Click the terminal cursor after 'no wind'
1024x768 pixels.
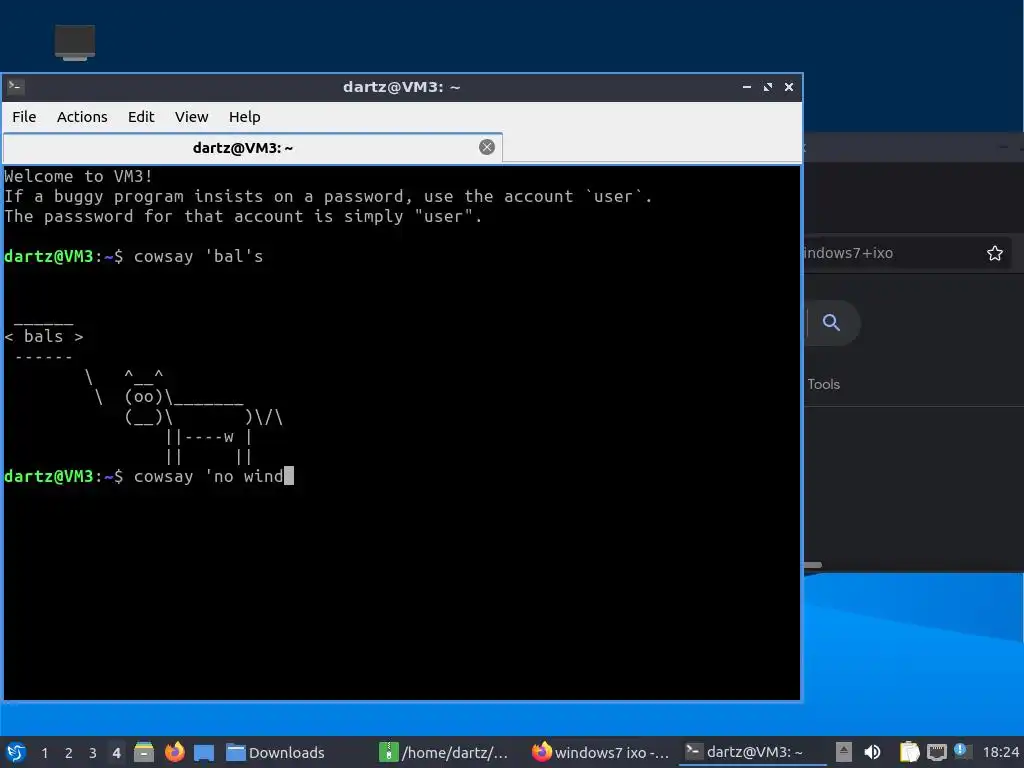[x=289, y=475]
